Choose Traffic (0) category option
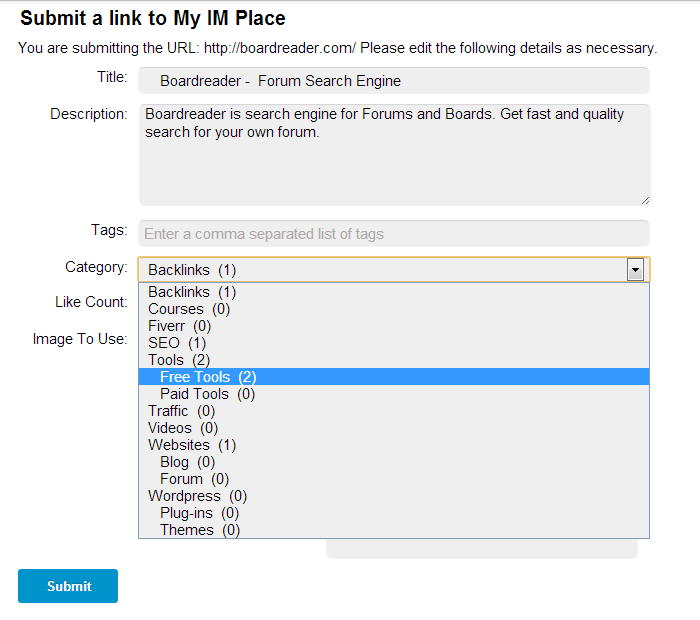The height and width of the screenshot is (620, 700). (x=394, y=411)
